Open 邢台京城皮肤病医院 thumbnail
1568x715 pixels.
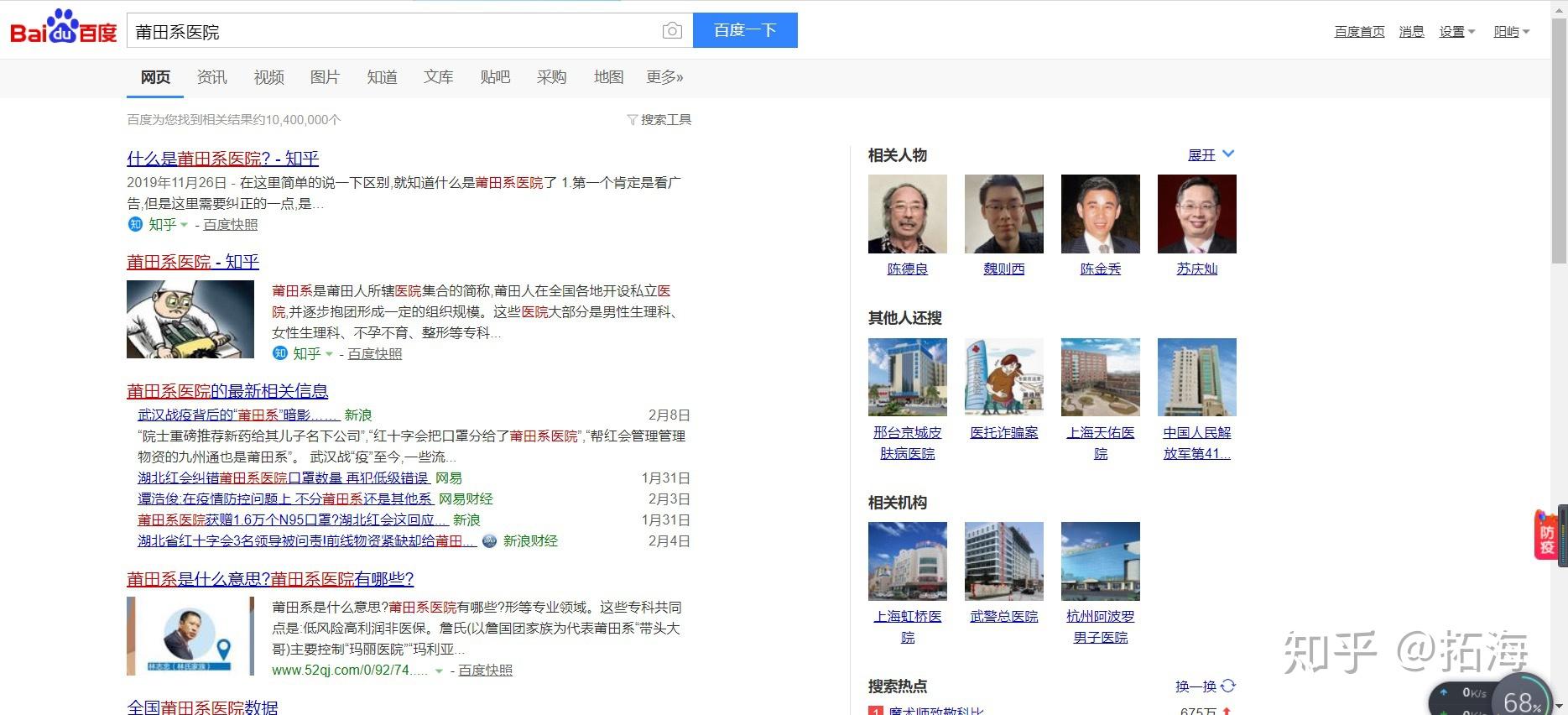pos(908,377)
